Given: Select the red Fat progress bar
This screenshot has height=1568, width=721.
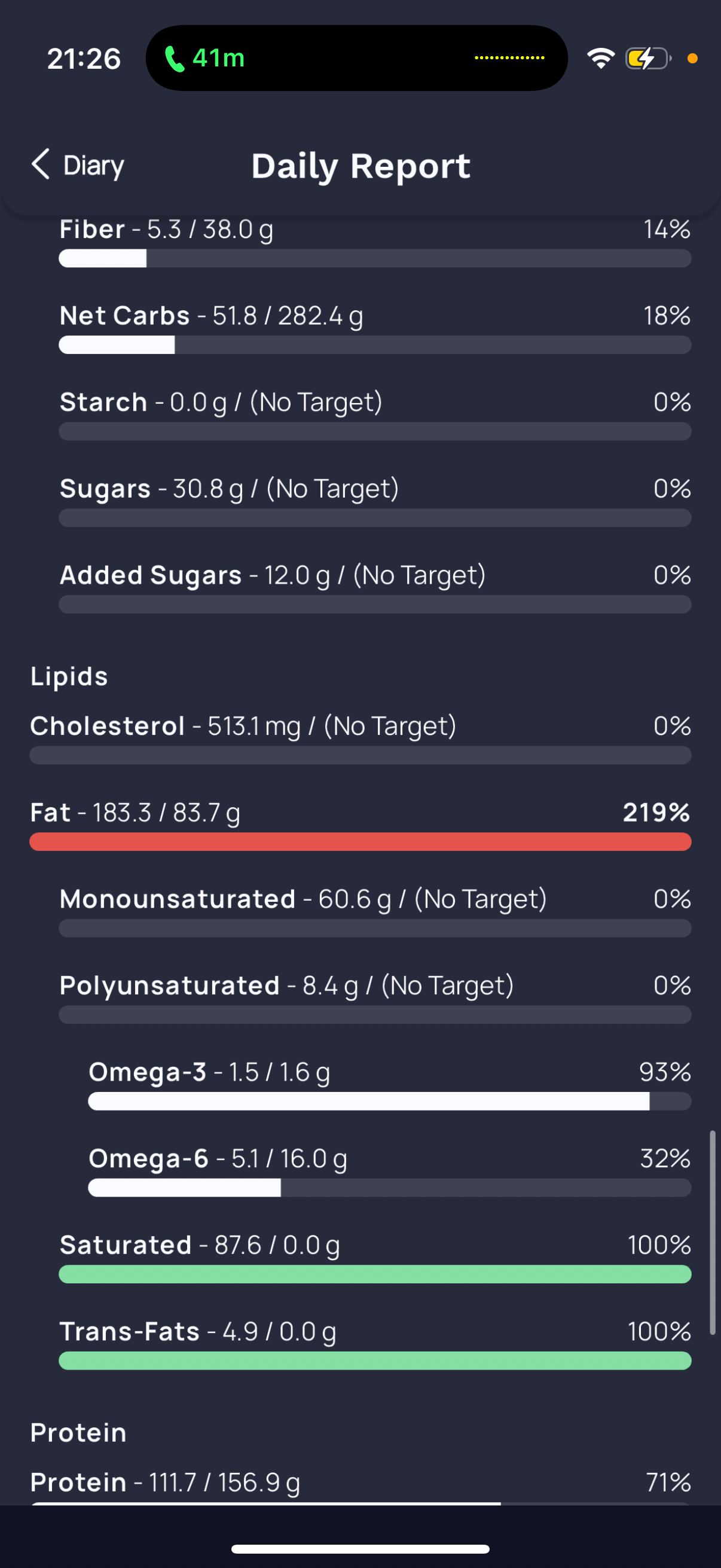Looking at the screenshot, I should click(x=360, y=842).
